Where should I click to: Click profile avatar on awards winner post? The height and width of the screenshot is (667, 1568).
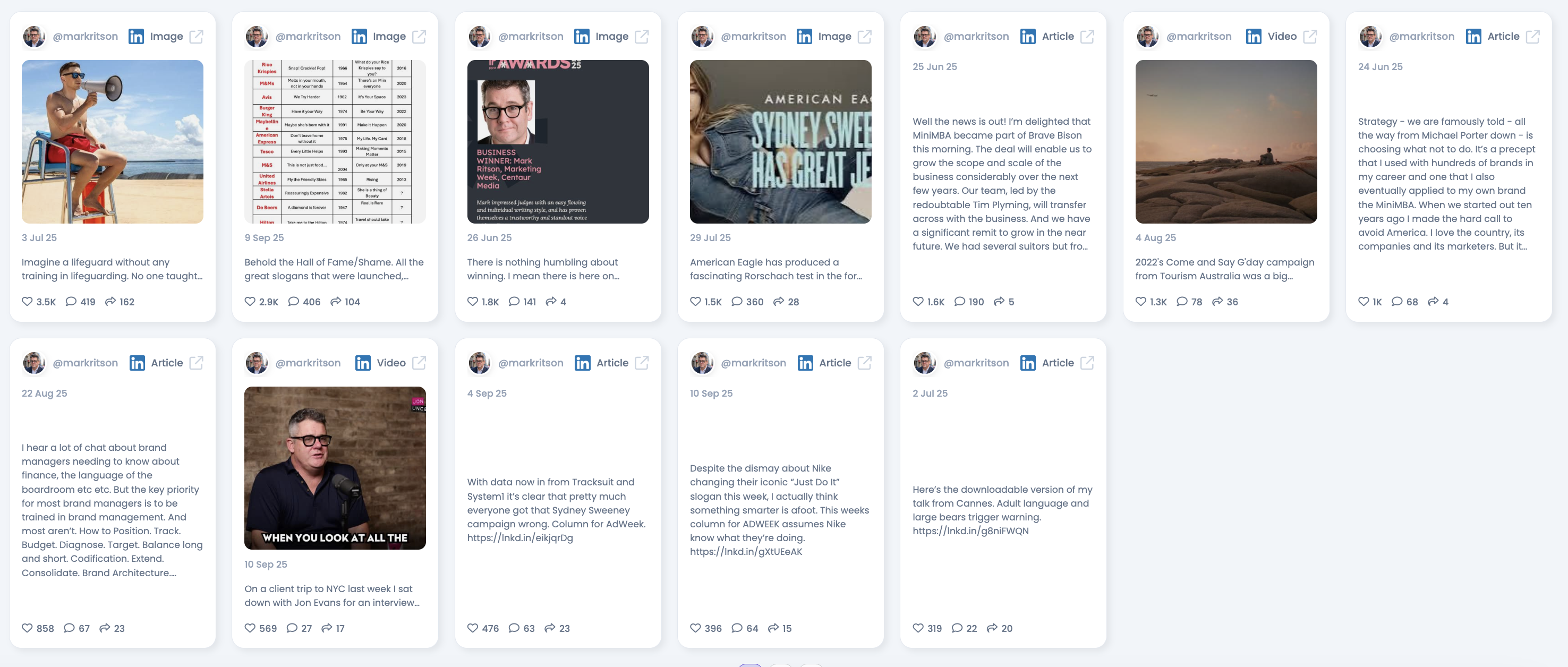[x=479, y=37]
